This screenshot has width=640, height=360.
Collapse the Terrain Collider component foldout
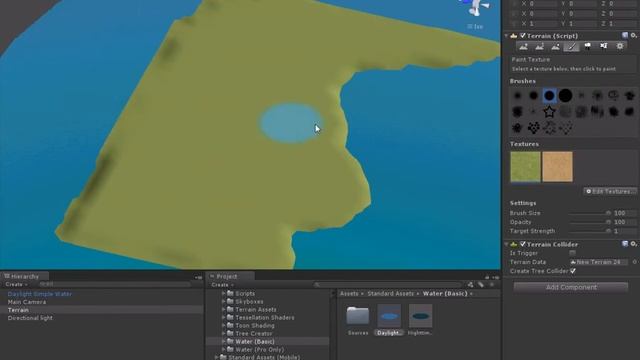coord(507,244)
